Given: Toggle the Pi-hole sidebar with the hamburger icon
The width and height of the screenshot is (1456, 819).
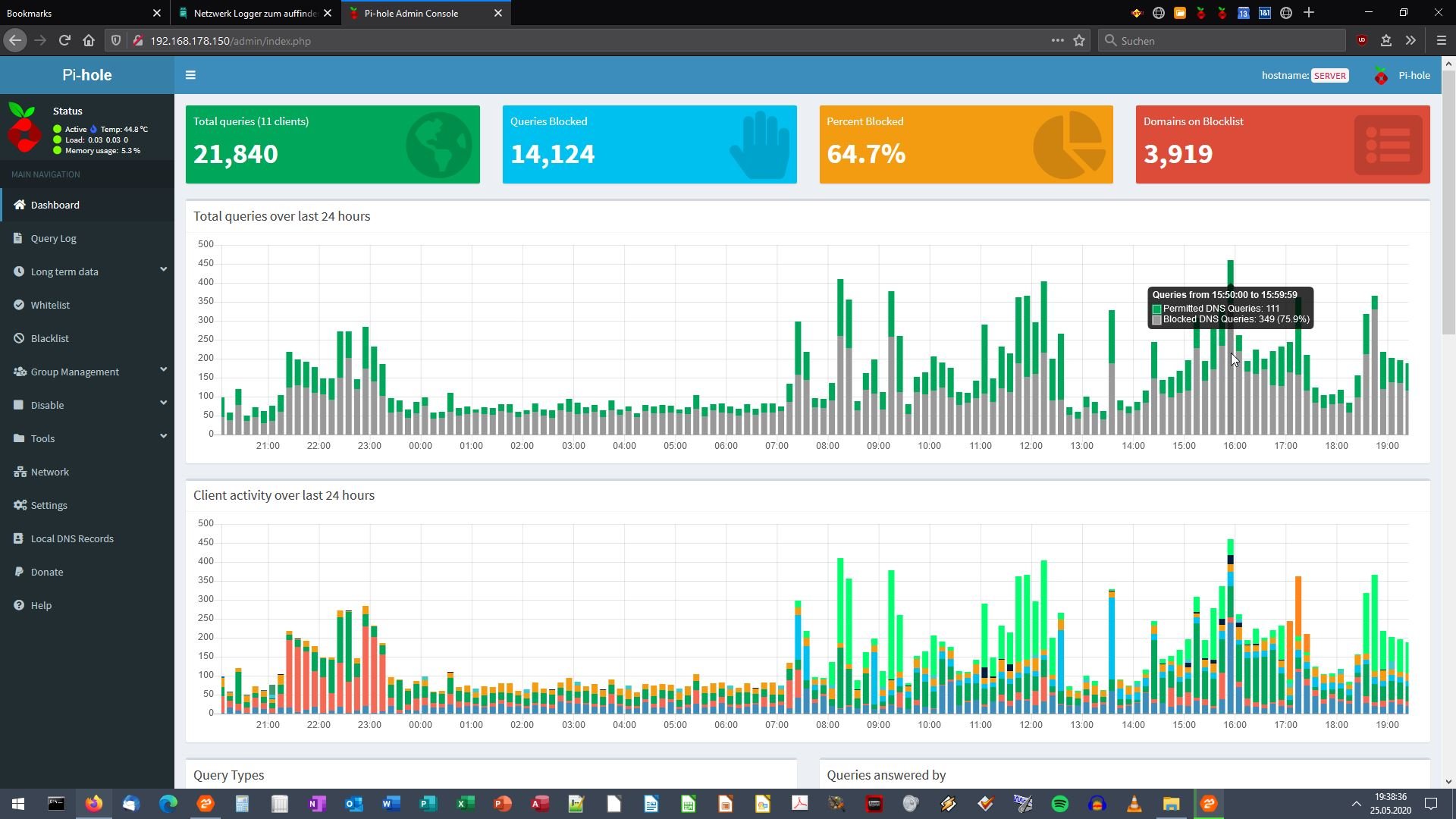Looking at the screenshot, I should [190, 75].
